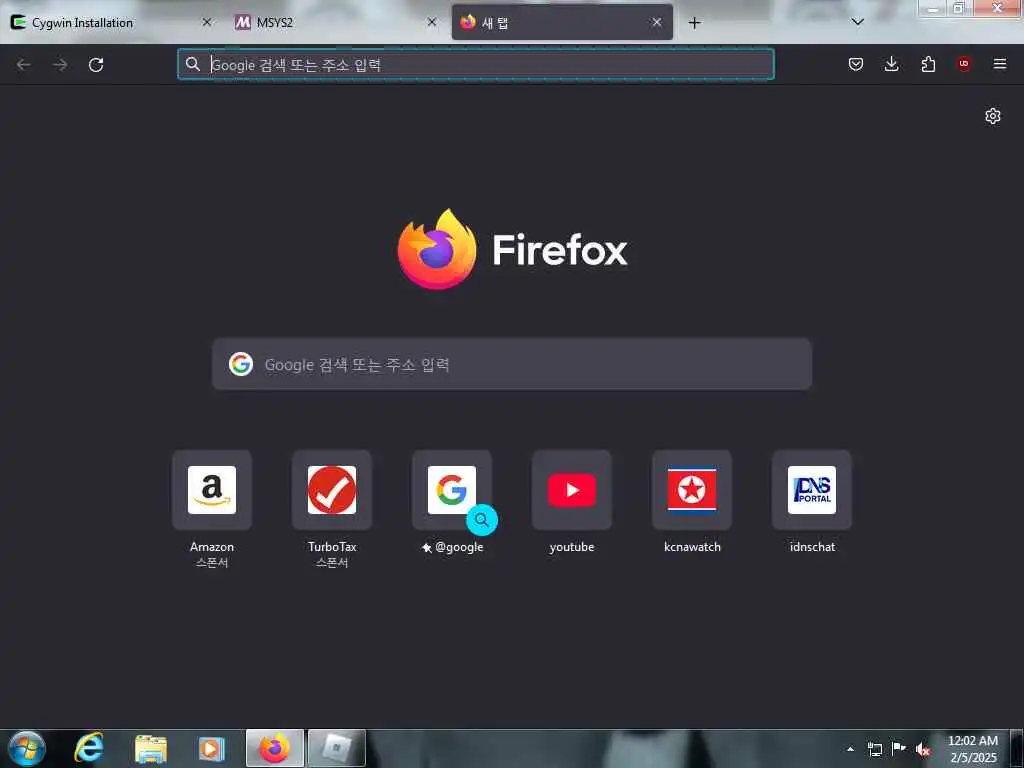Open the idnschat shortcut tile
The height and width of the screenshot is (768, 1024).
(812, 490)
